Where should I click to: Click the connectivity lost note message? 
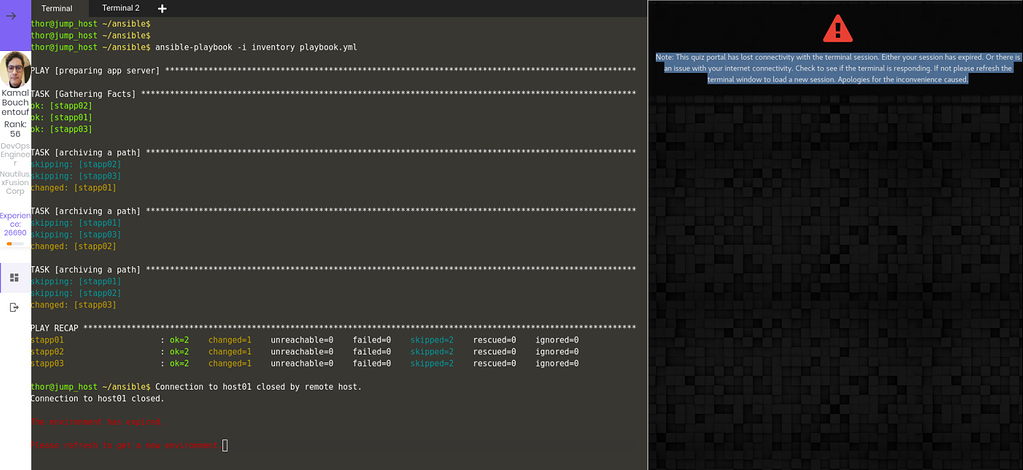click(x=836, y=68)
